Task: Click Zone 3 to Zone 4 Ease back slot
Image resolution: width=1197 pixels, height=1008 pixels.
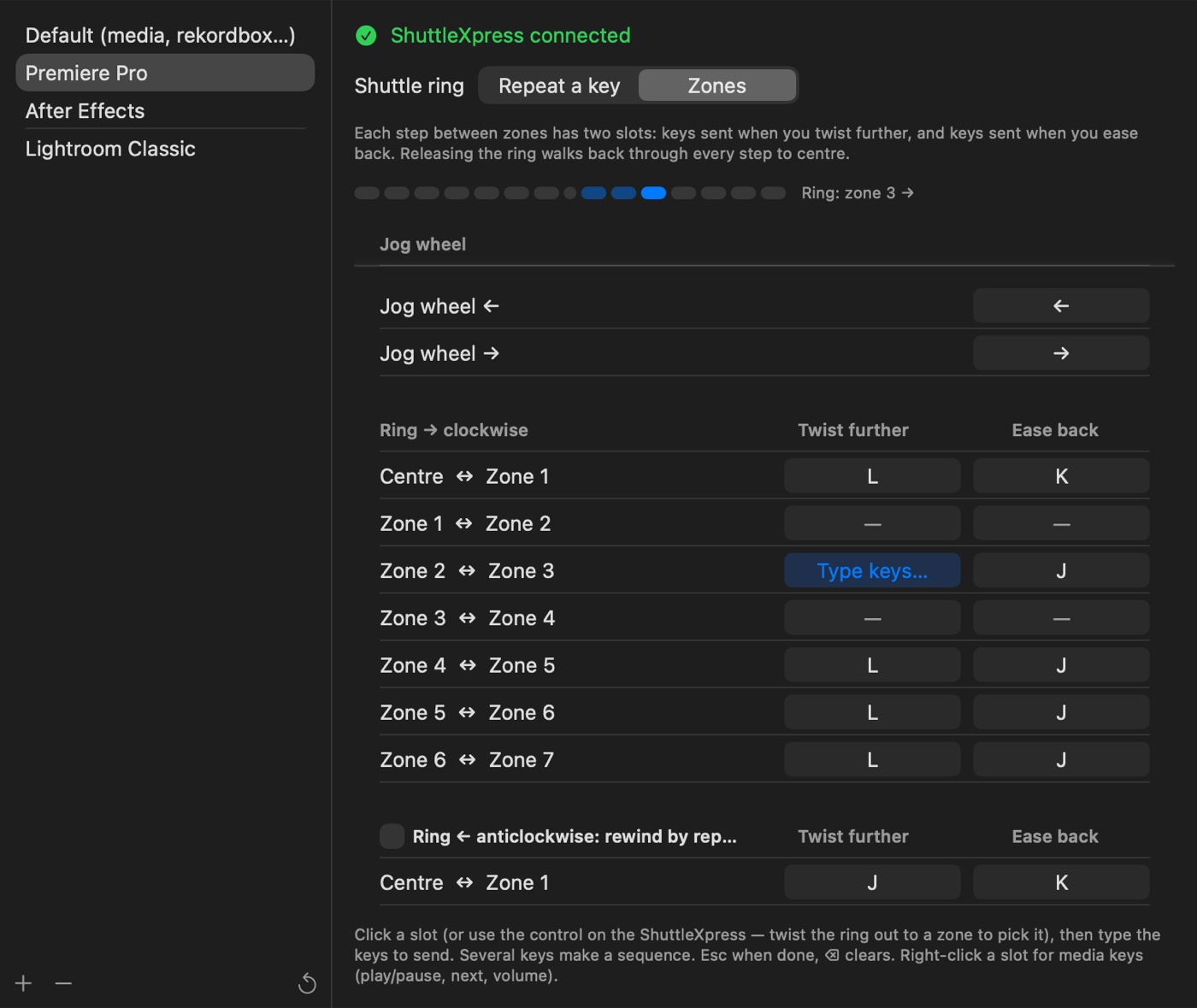Action: point(1061,617)
